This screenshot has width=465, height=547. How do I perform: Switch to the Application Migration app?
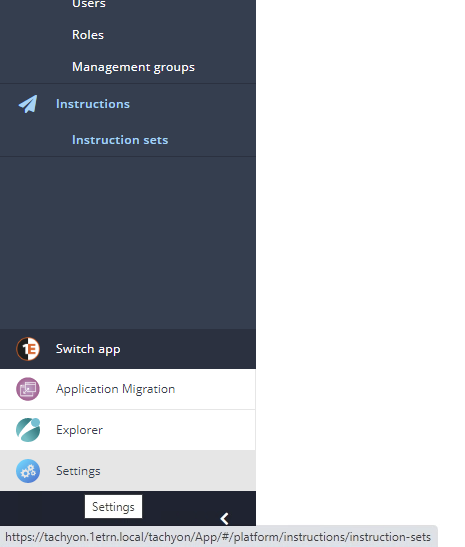128,389
